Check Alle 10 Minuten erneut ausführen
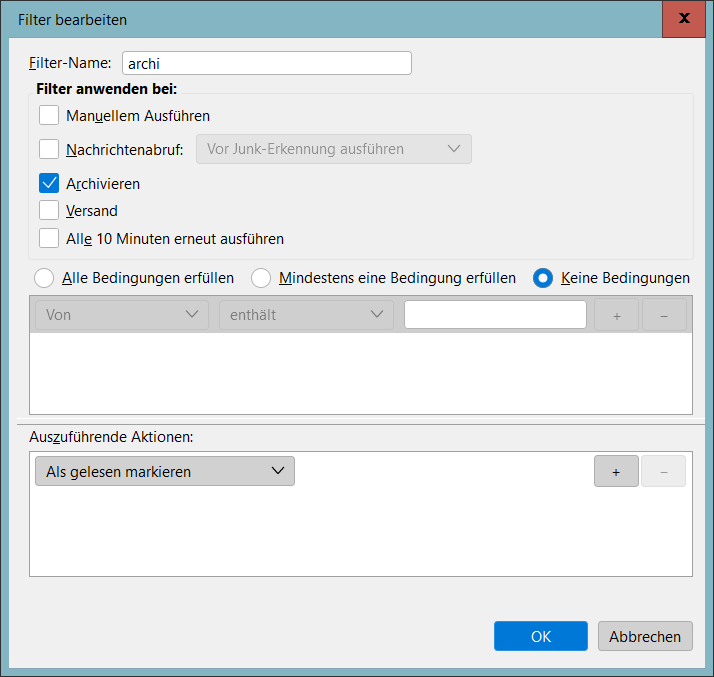 click(49, 238)
